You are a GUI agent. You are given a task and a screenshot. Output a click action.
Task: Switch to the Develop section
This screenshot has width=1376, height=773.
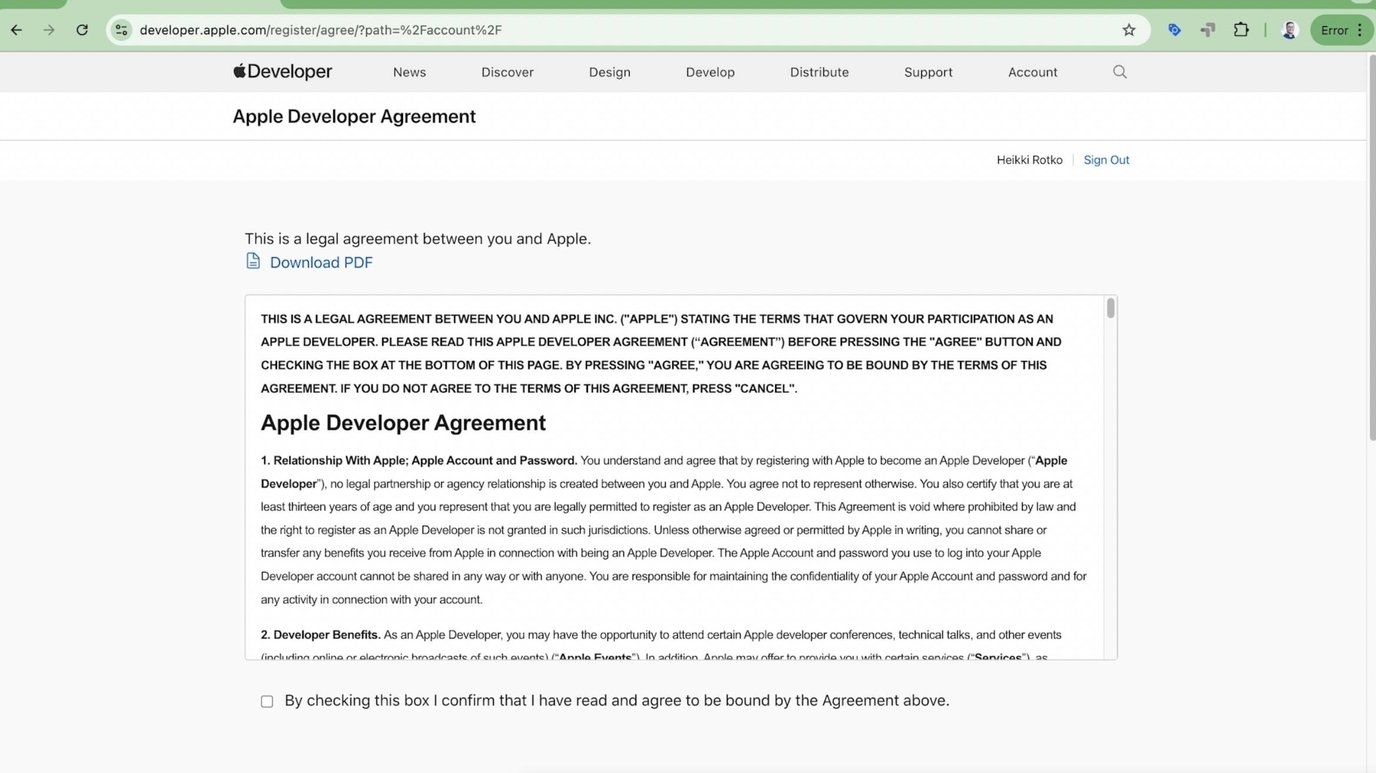click(710, 69)
